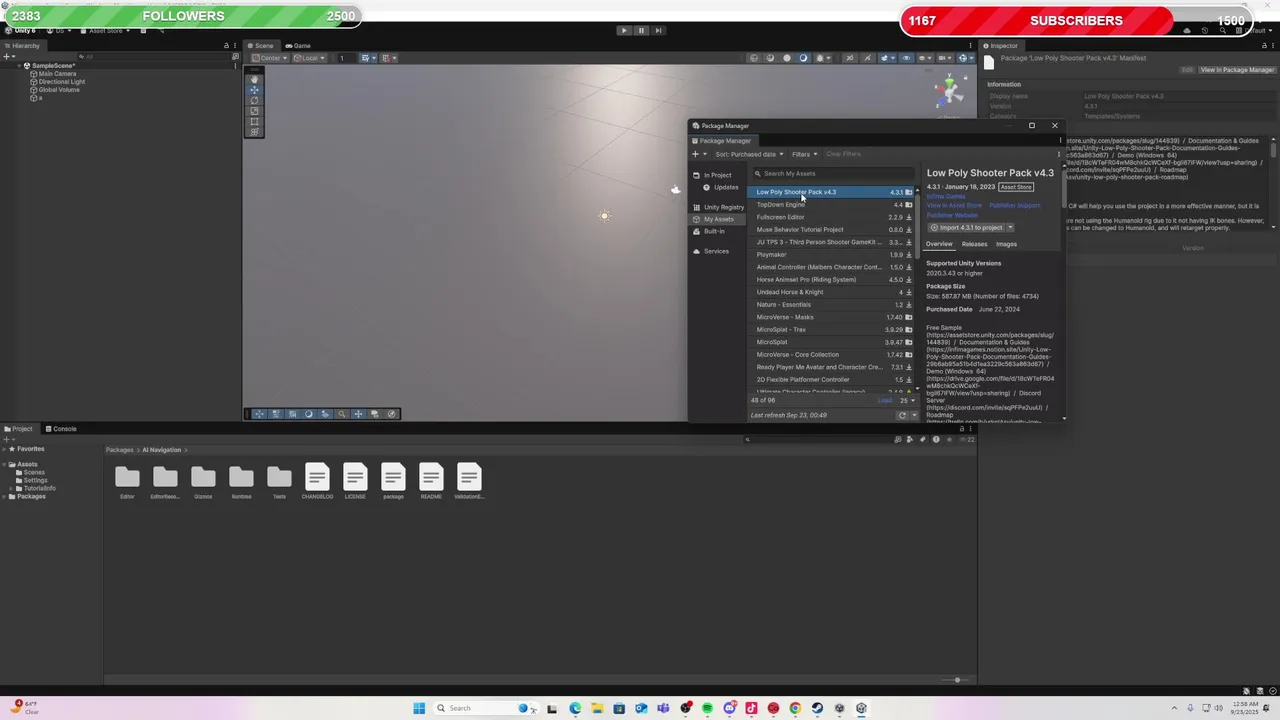Click View in Package Manager button
This screenshot has height=720, width=1280.
[x=1237, y=70]
